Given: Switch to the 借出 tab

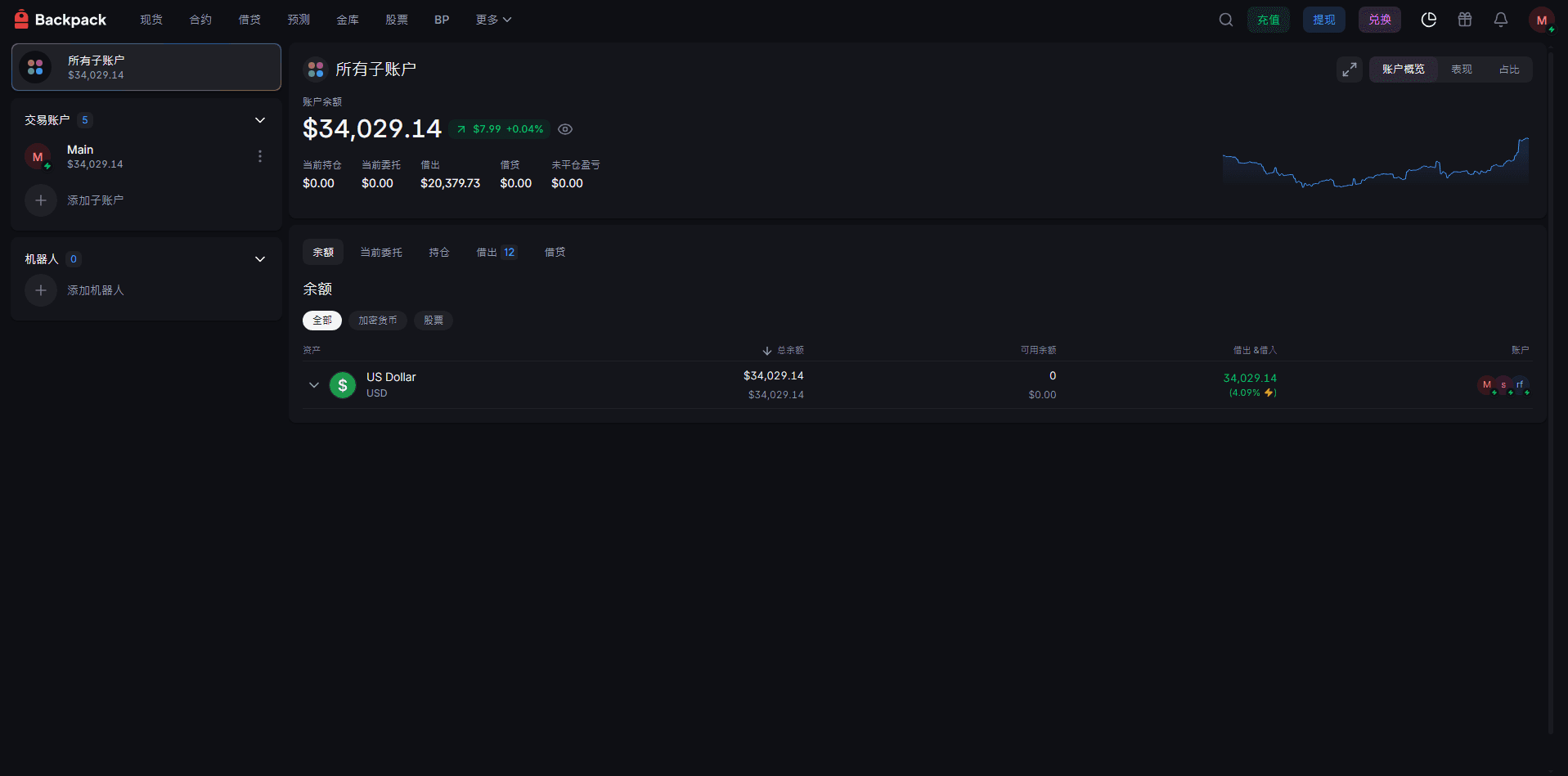Looking at the screenshot, I should [496, 253].
